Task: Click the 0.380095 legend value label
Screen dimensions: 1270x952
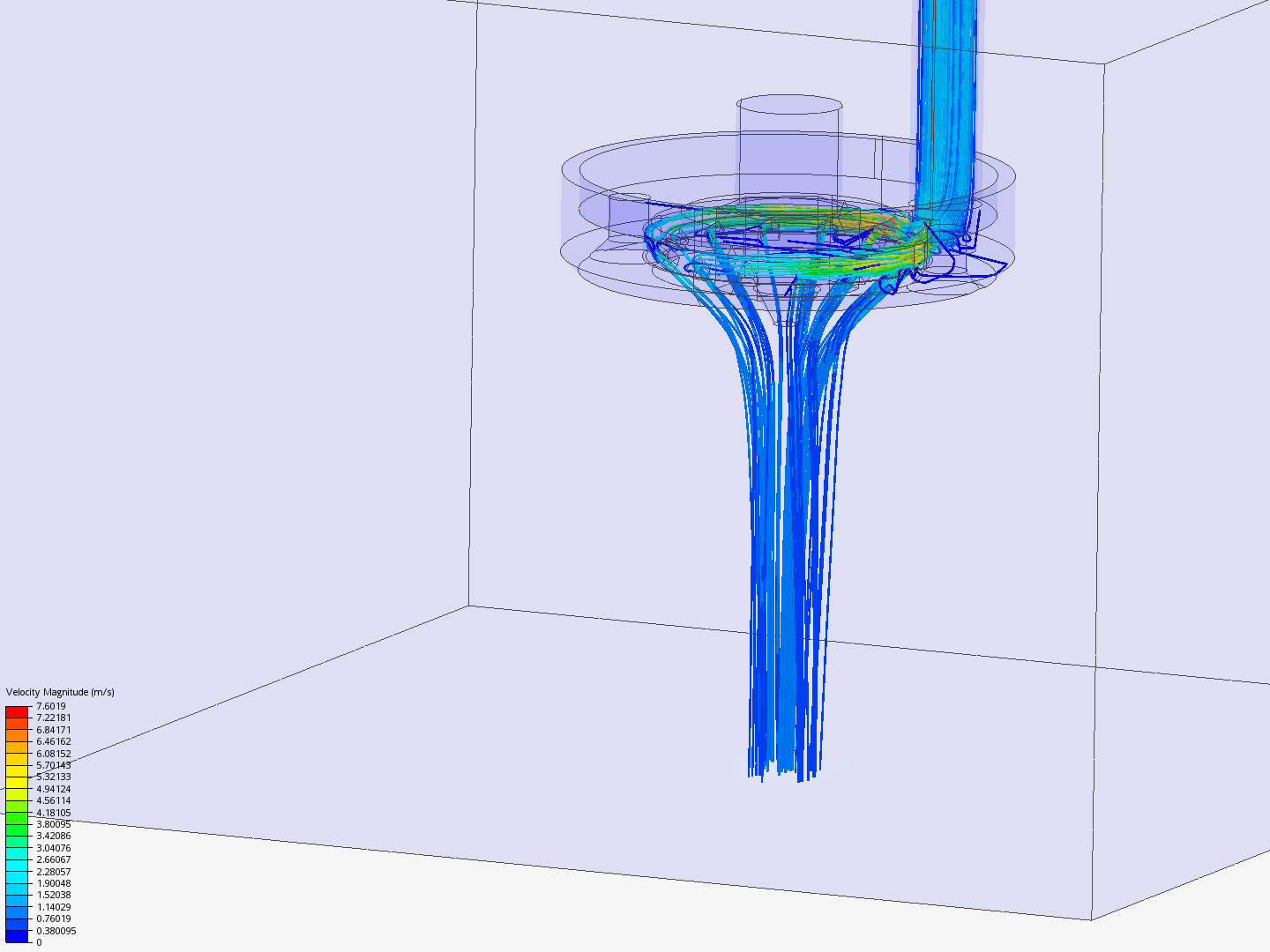Action: [56, 931]
